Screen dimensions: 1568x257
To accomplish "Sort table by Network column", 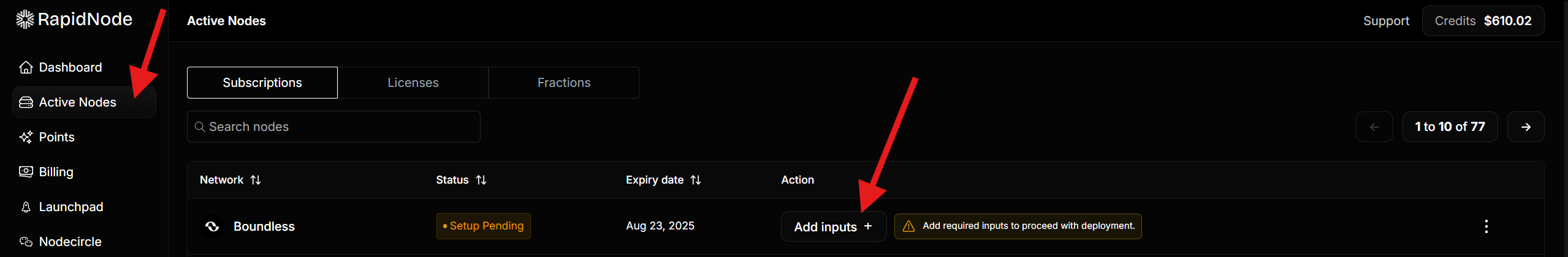I will click(x=256, y=180).
